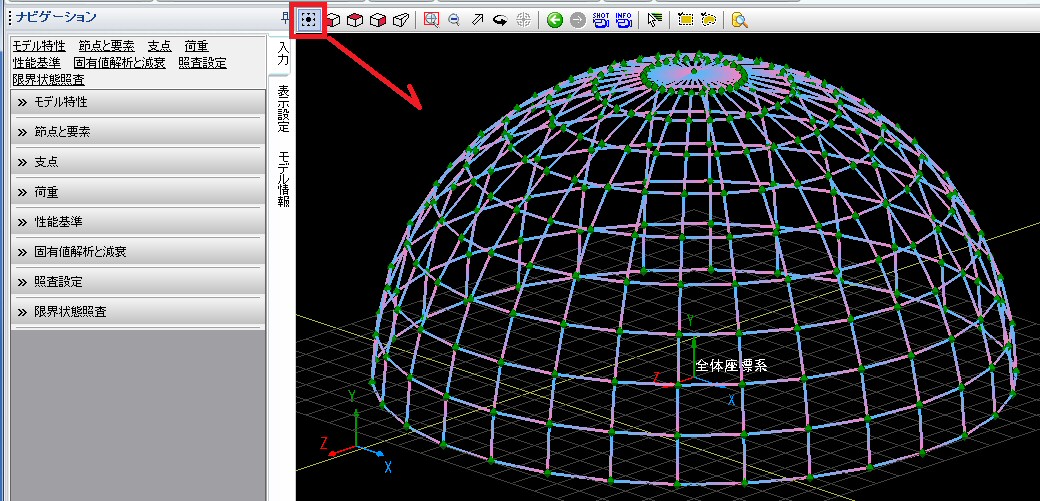Expand the 節点と要素 section
The image size is (1040, 501).
[138, 132]
